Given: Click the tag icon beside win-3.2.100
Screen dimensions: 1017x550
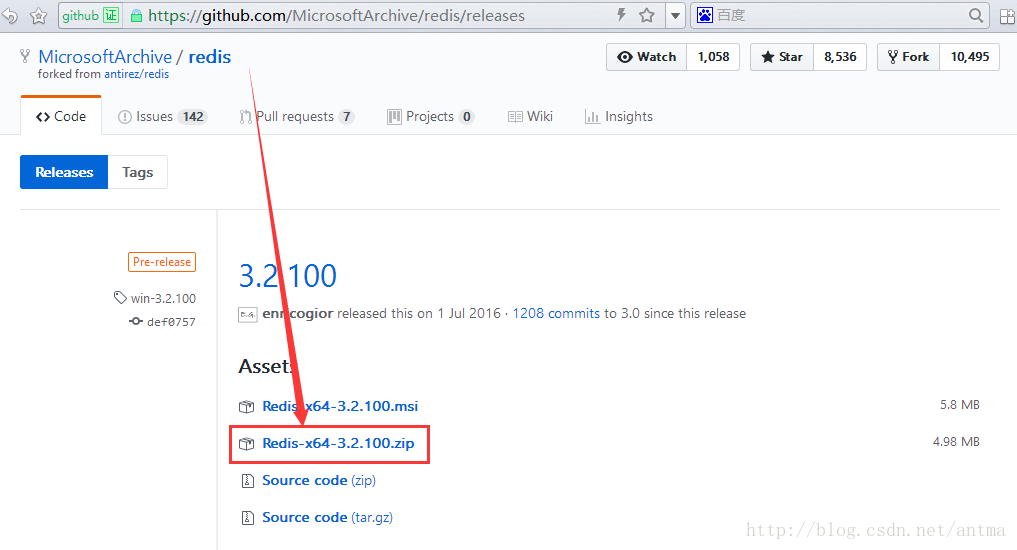Looking at the screenshot, I should point(120,298).
